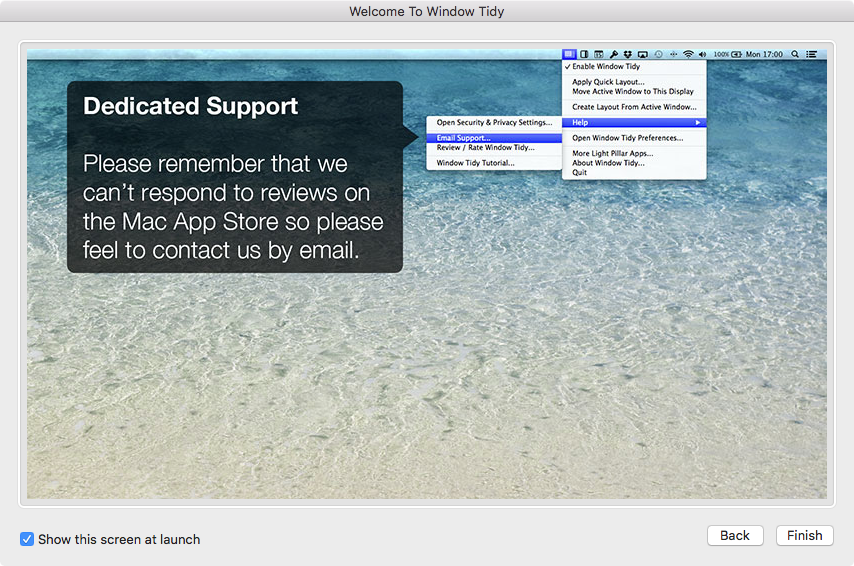
Task: Open Window Tidy Tutorial... item
Action: tap(494, 163)
